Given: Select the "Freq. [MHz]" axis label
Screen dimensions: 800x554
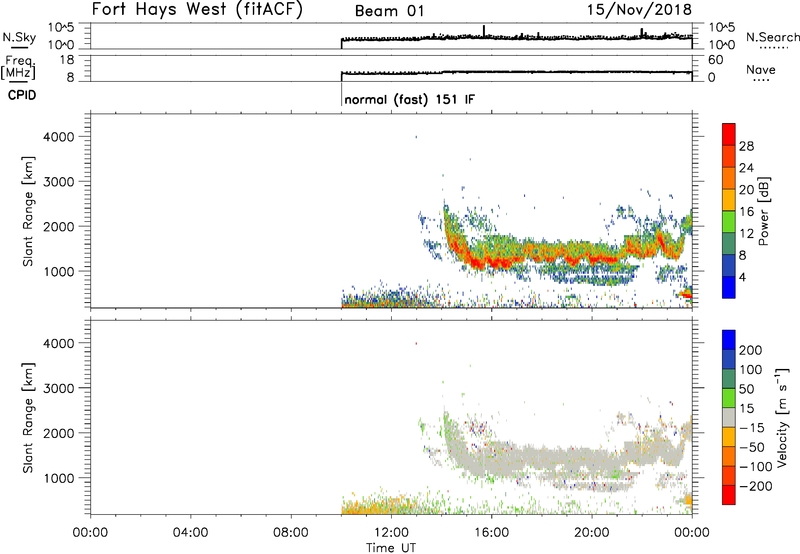Looking at the screenshot, I should tap(18, 67).
